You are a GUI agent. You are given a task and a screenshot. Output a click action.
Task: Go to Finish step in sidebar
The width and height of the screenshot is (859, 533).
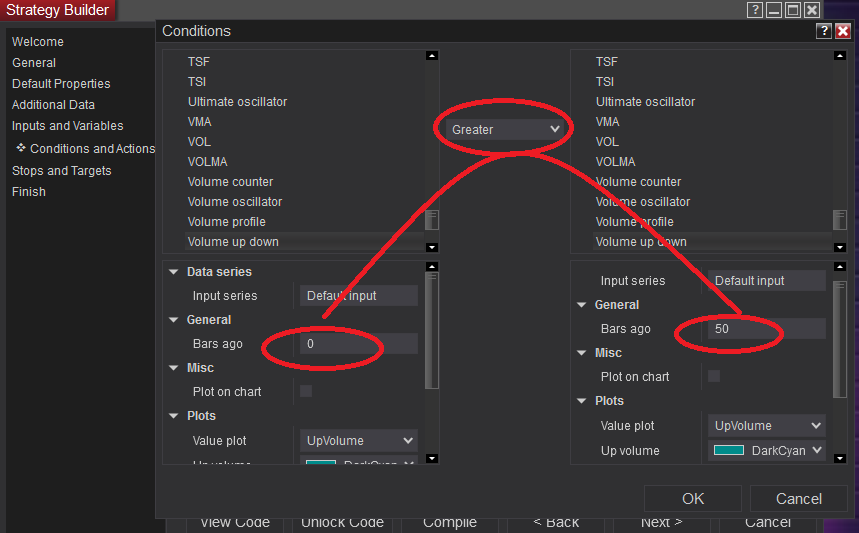tap(29, 192)
